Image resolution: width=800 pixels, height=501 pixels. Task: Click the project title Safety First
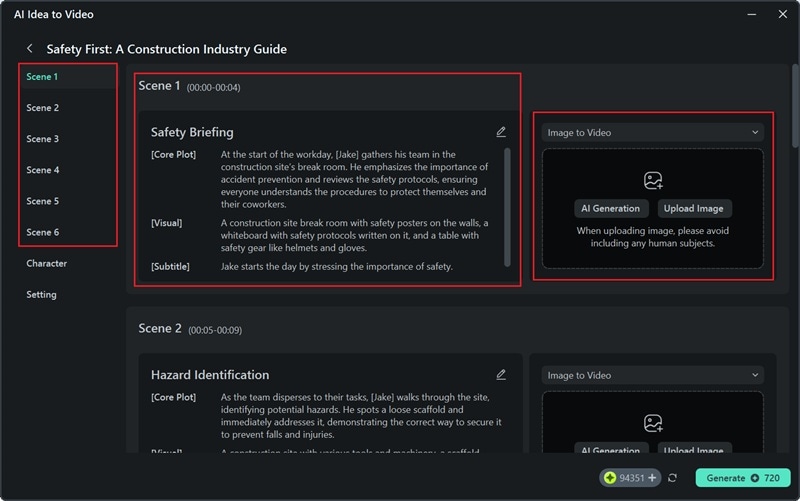tap(166, 49)
